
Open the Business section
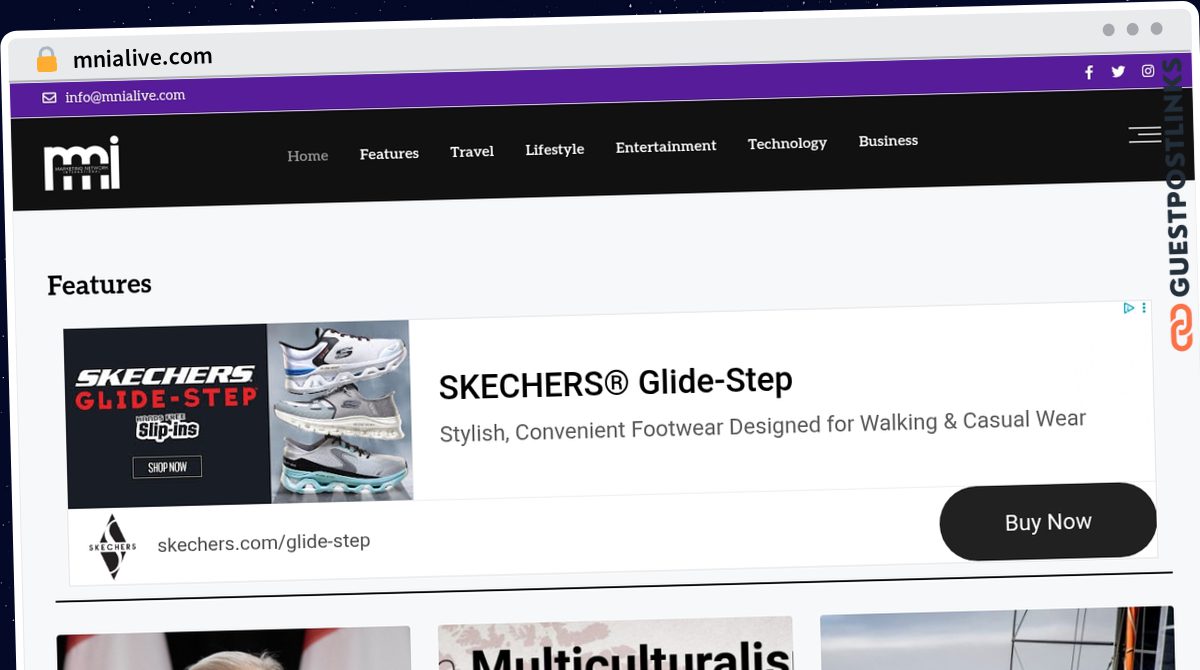click(x=888, y=141)
